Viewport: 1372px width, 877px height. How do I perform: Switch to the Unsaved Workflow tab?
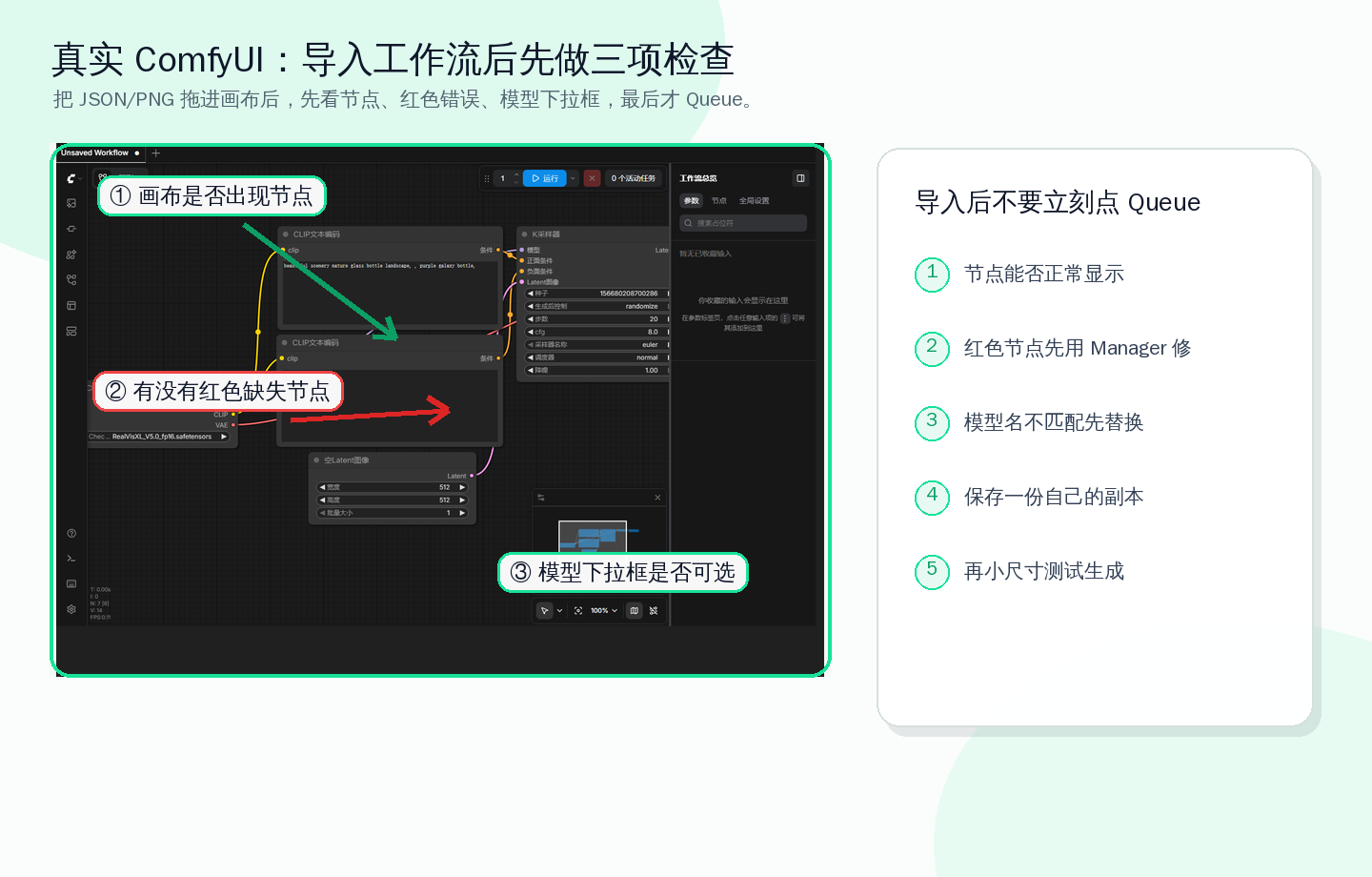click(99, 153)
